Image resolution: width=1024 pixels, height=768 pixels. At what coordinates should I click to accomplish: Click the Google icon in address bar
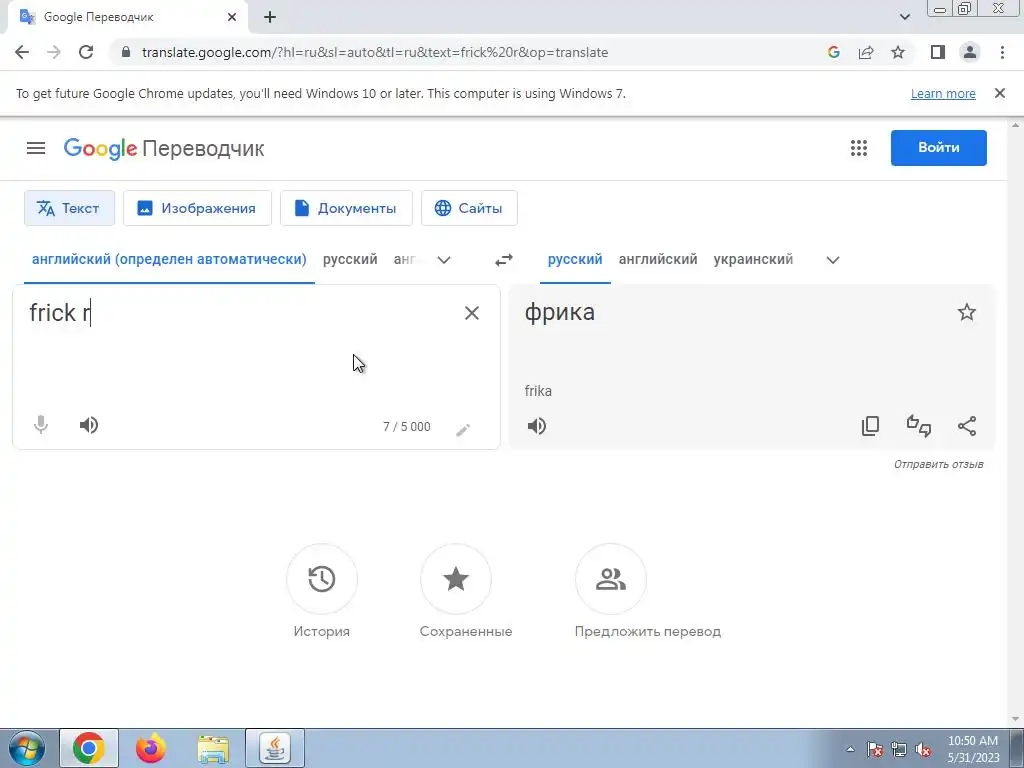click(x=833, y=52)
